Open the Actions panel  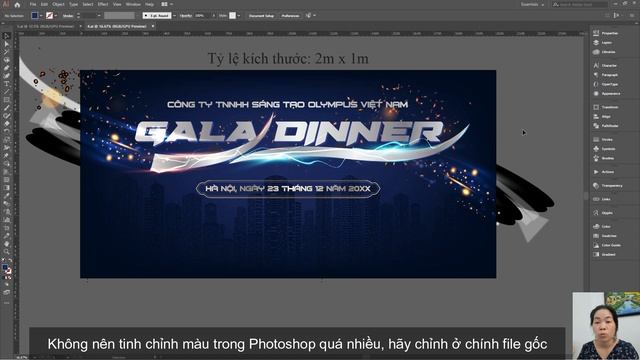[604, 172]
